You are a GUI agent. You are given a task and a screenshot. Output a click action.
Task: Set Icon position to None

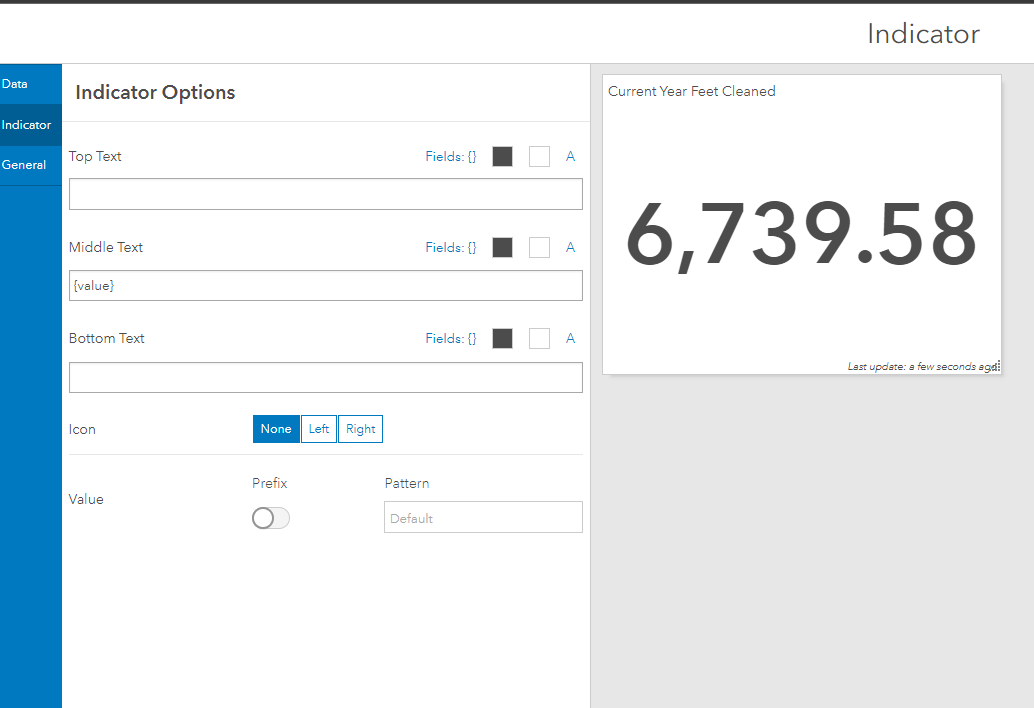click(x=276, y=429)
